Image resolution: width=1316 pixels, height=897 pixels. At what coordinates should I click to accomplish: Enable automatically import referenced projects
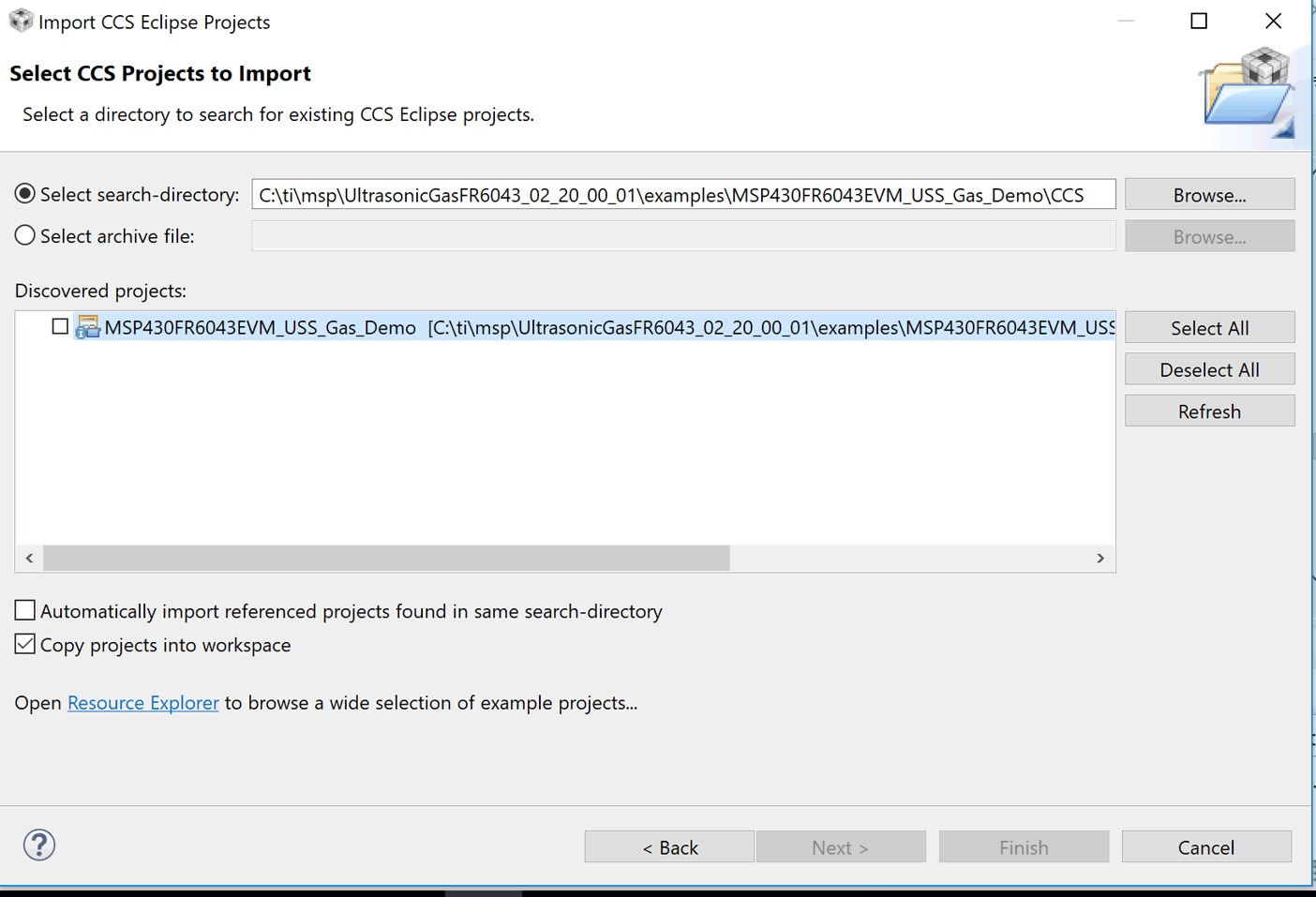coord(25,611)
